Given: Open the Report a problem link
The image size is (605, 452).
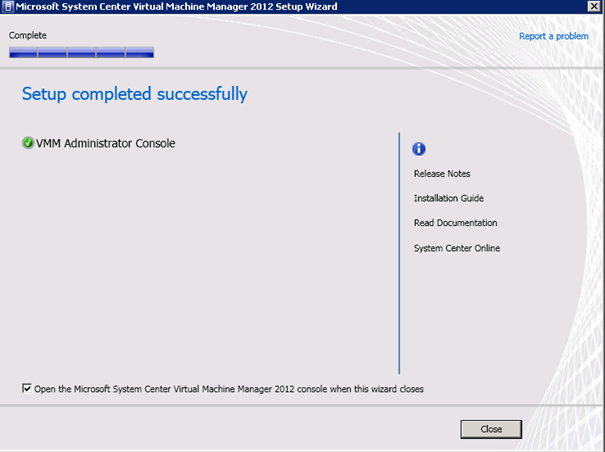Looking at the screenshot, I should pyautogui.click(x=554, y=36).
